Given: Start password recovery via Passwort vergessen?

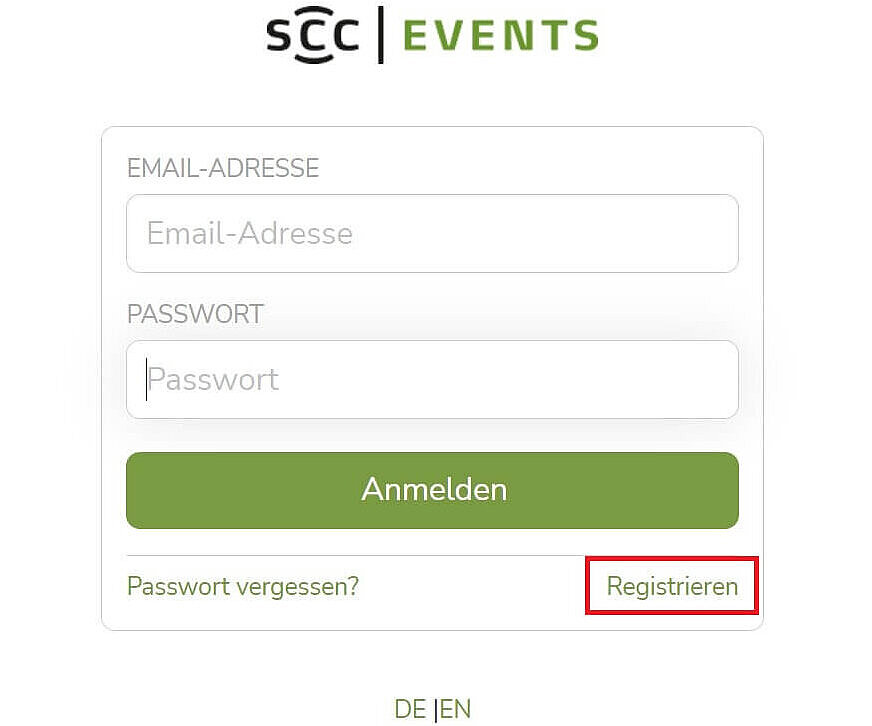Looking at the screenshot, I should [x=243, y=586].
